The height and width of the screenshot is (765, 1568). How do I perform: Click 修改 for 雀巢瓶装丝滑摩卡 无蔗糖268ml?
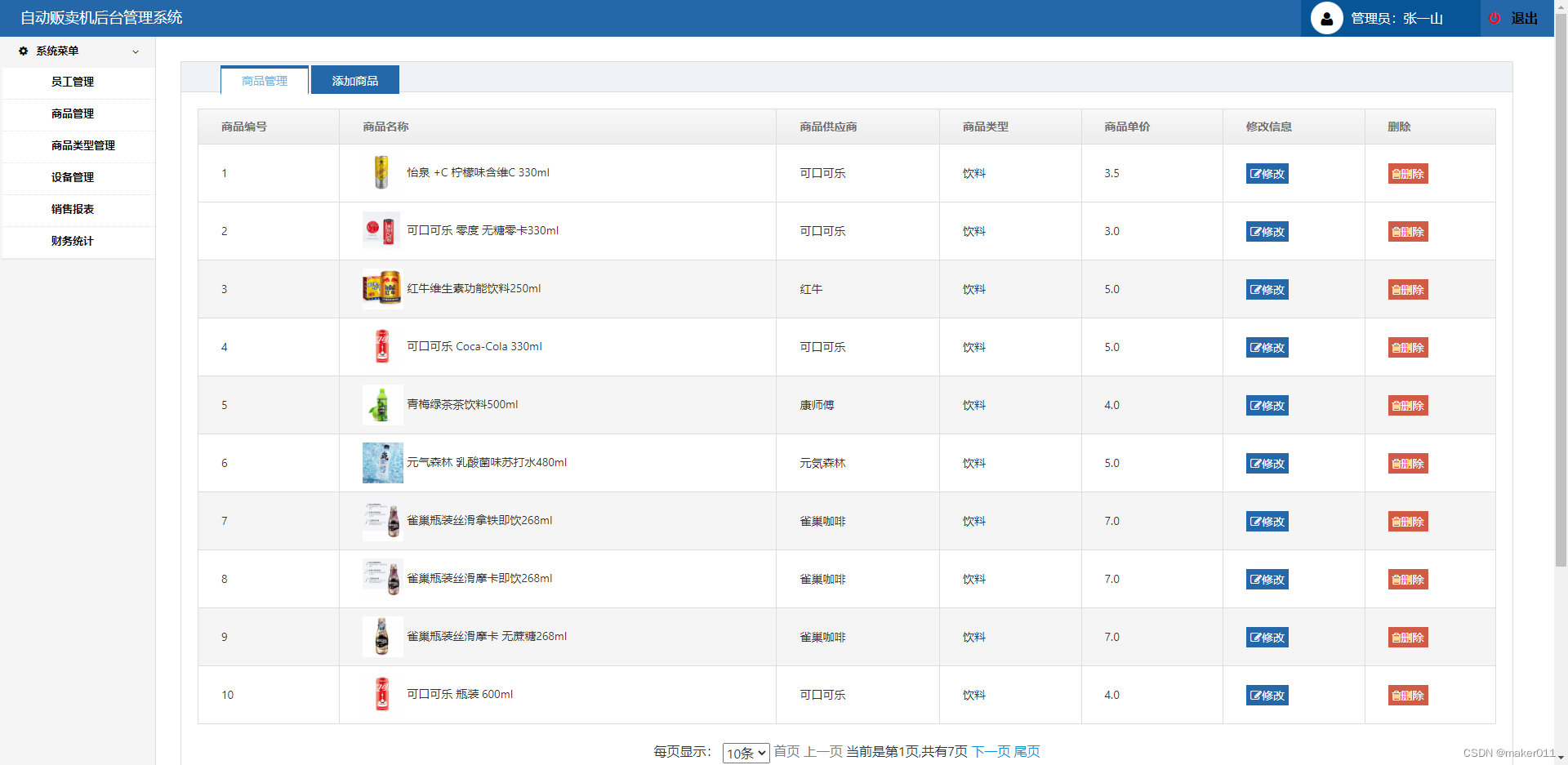click(1267, 638)
